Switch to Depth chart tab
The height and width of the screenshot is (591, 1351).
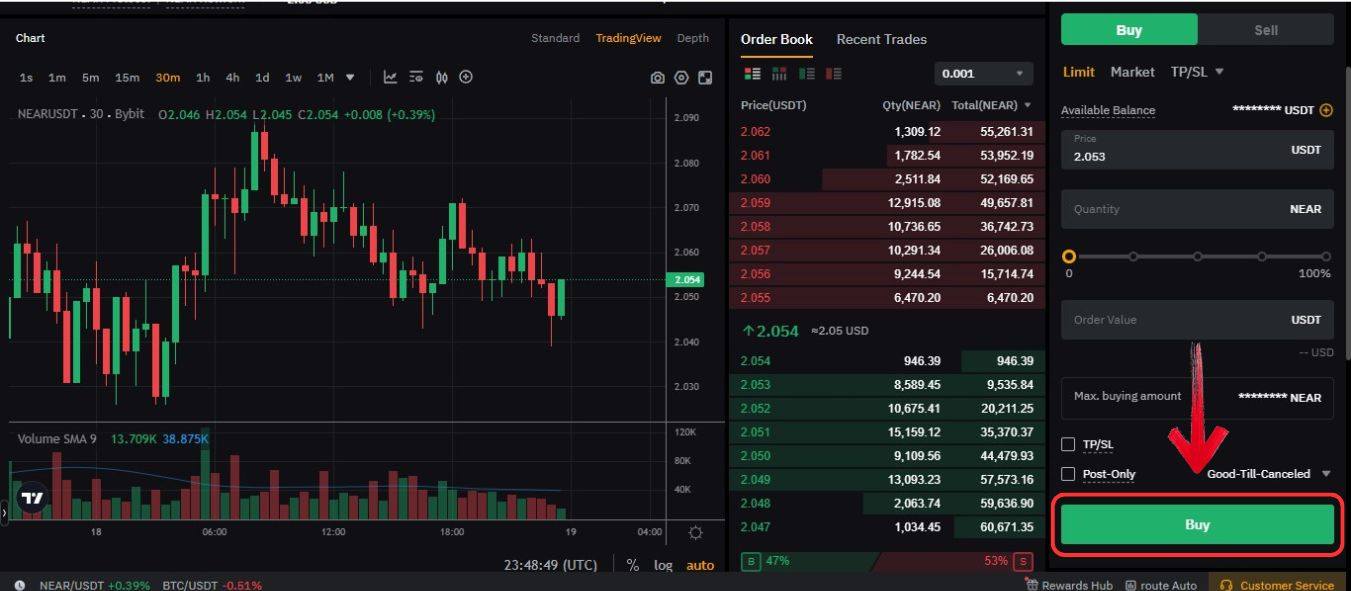coord(693,38)
